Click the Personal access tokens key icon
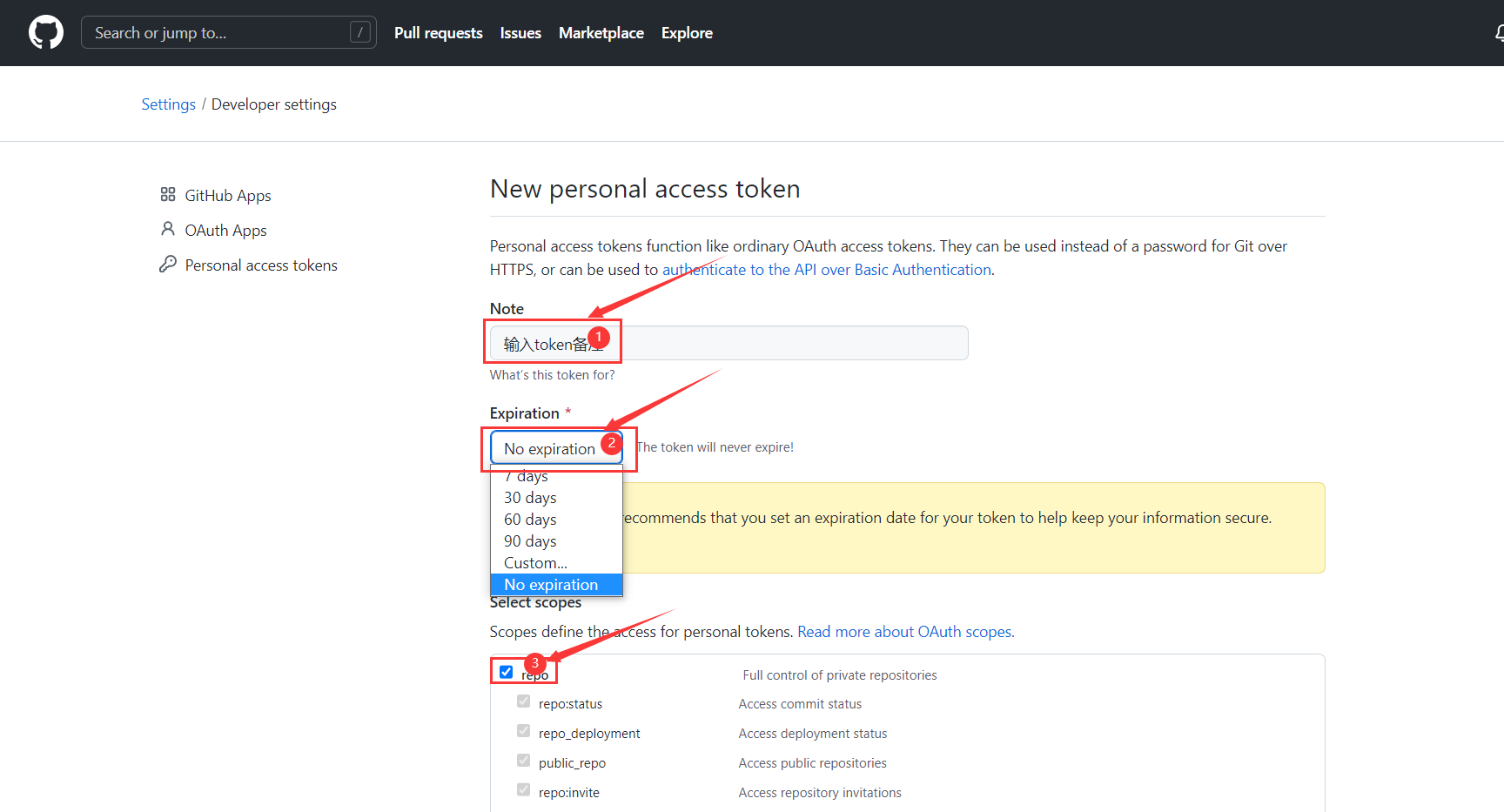1504x812 pixels. 168,265
